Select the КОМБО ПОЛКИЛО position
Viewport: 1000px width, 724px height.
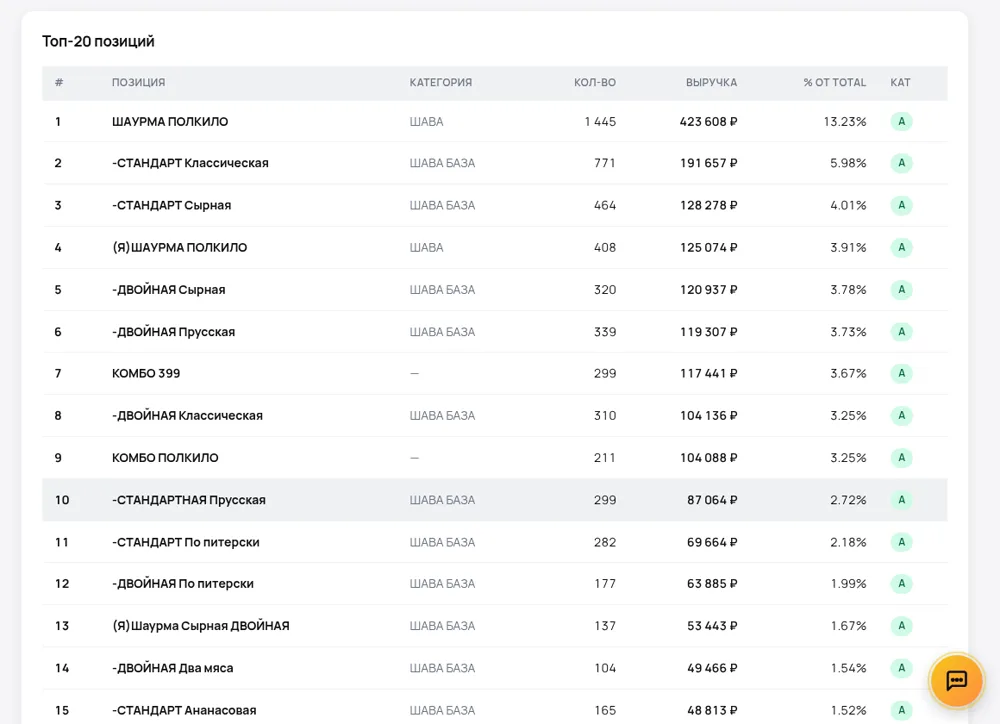pos(165,457)
